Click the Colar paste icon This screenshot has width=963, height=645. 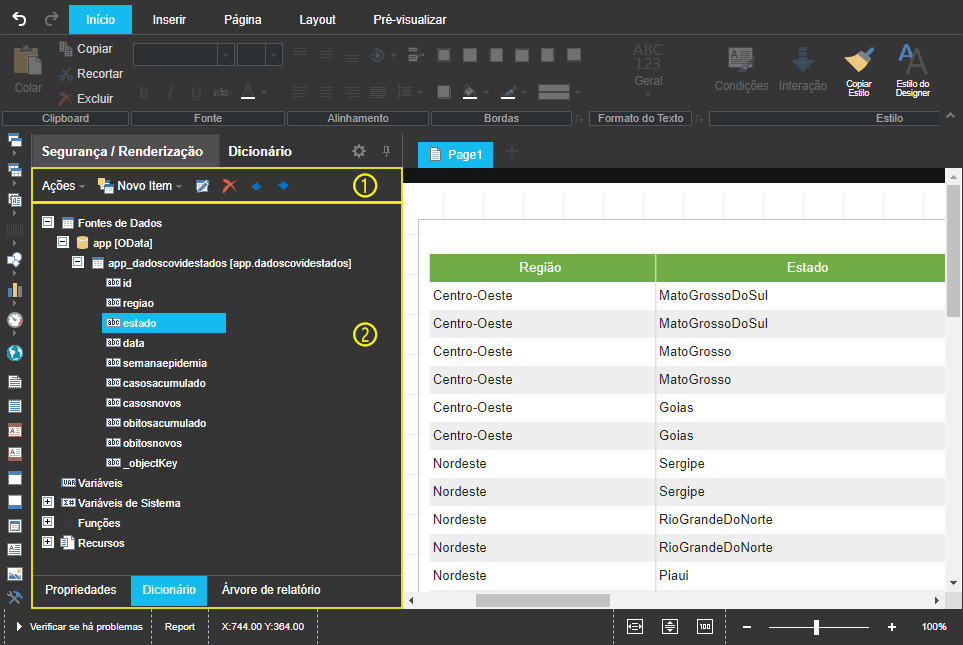click(28, 69)
